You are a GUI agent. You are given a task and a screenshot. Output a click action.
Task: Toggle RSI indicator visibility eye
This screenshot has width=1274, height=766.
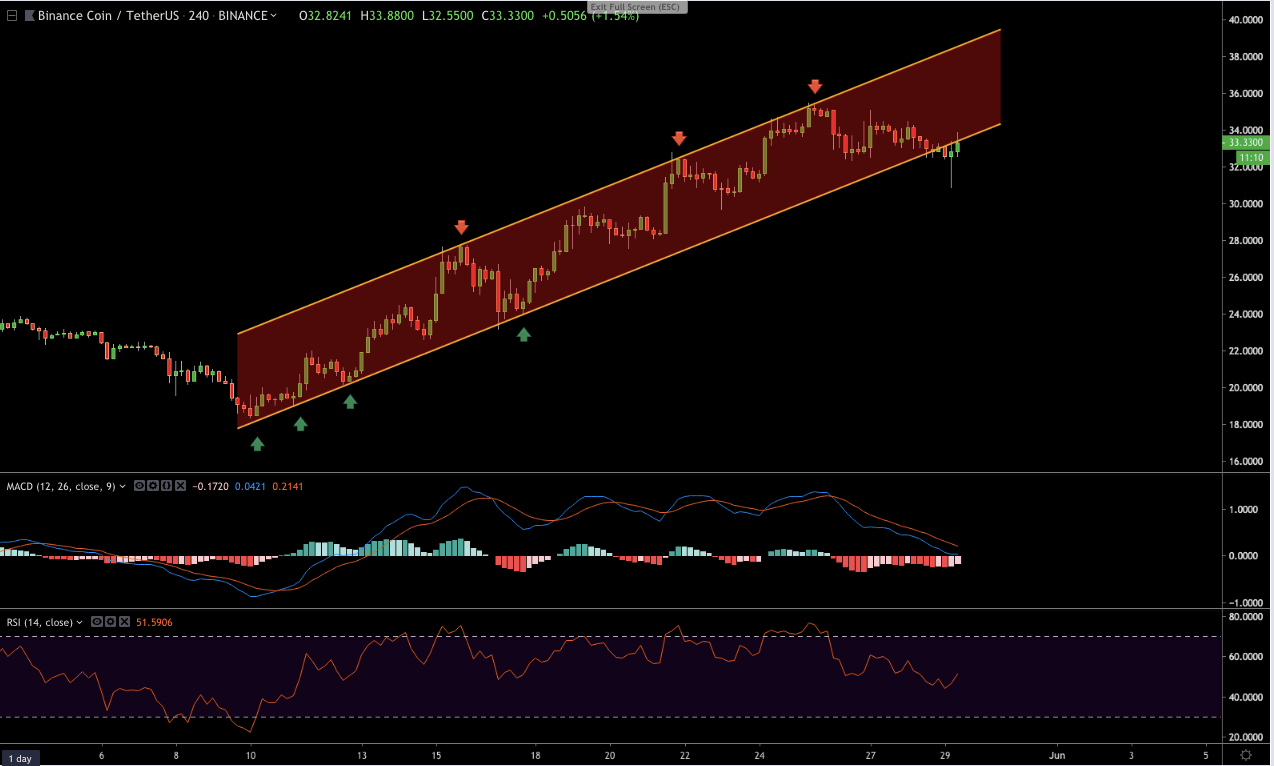click(97, 622)
